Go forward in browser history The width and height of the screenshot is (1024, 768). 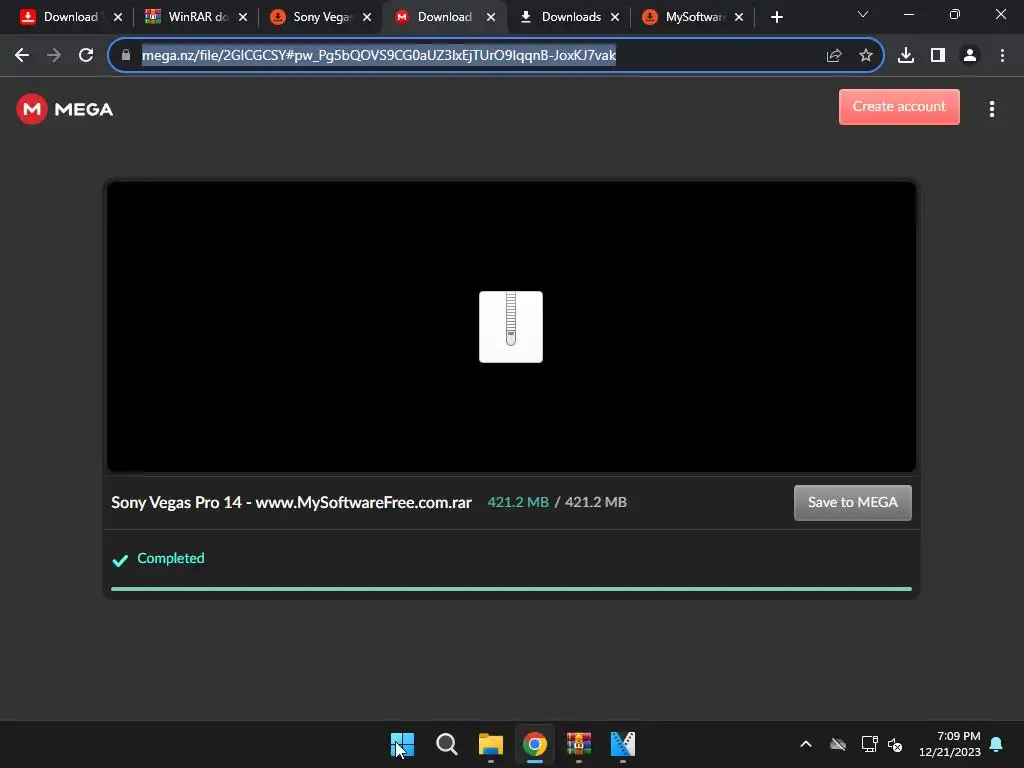[x=54, y=55]
